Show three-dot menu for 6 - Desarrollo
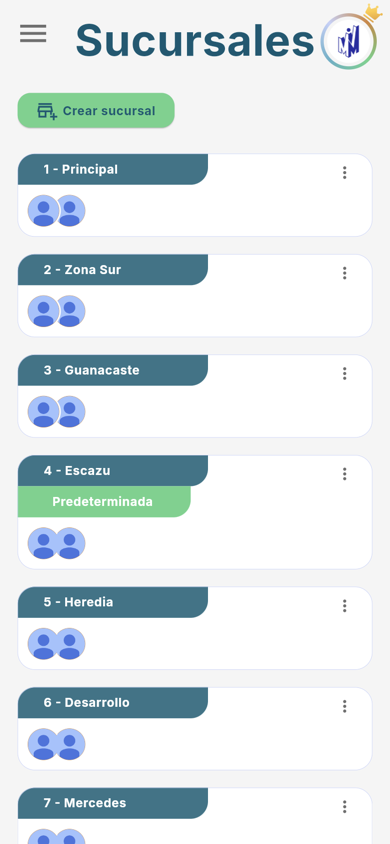The width and height of the screenshot is (390, 844). point(344,706)
